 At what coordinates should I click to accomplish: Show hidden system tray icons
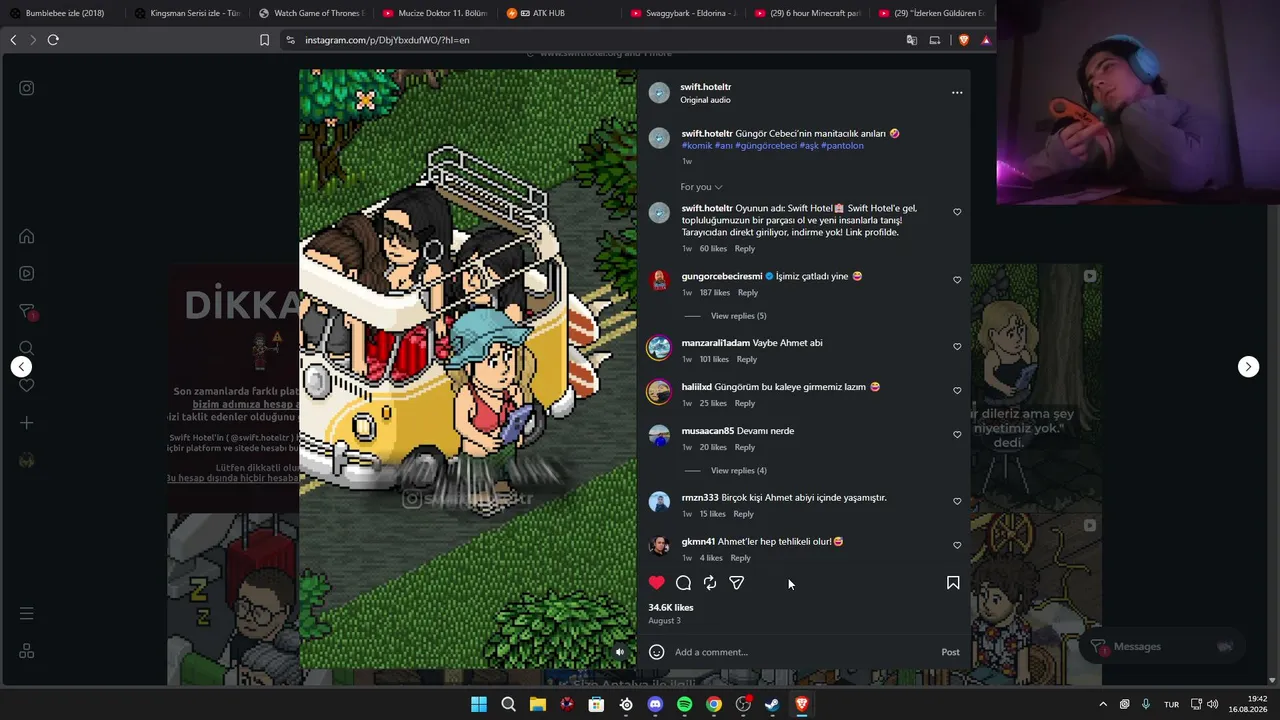click(1103, 704)
